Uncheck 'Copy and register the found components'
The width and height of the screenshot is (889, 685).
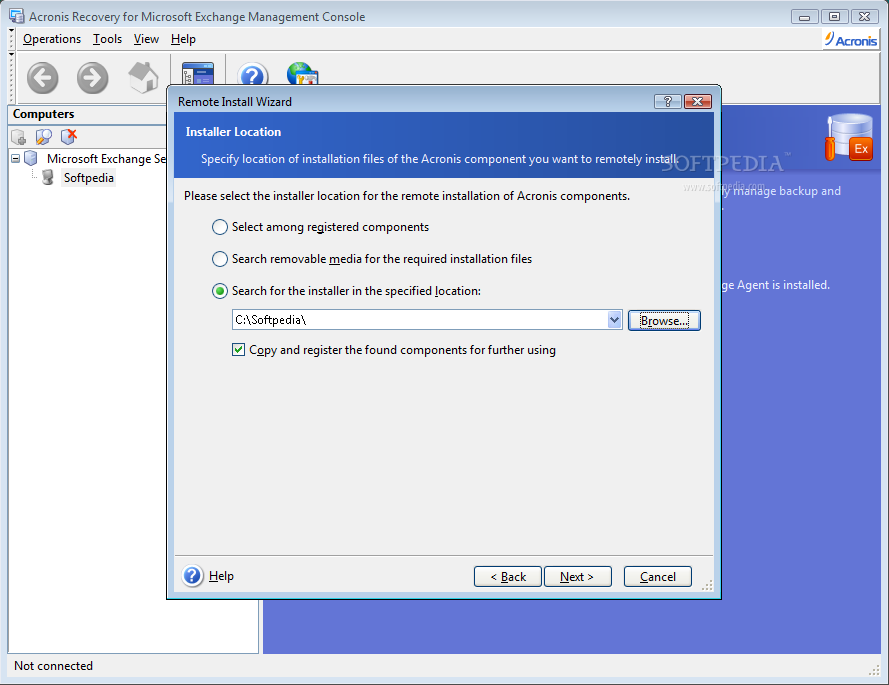tap(239, 350)
